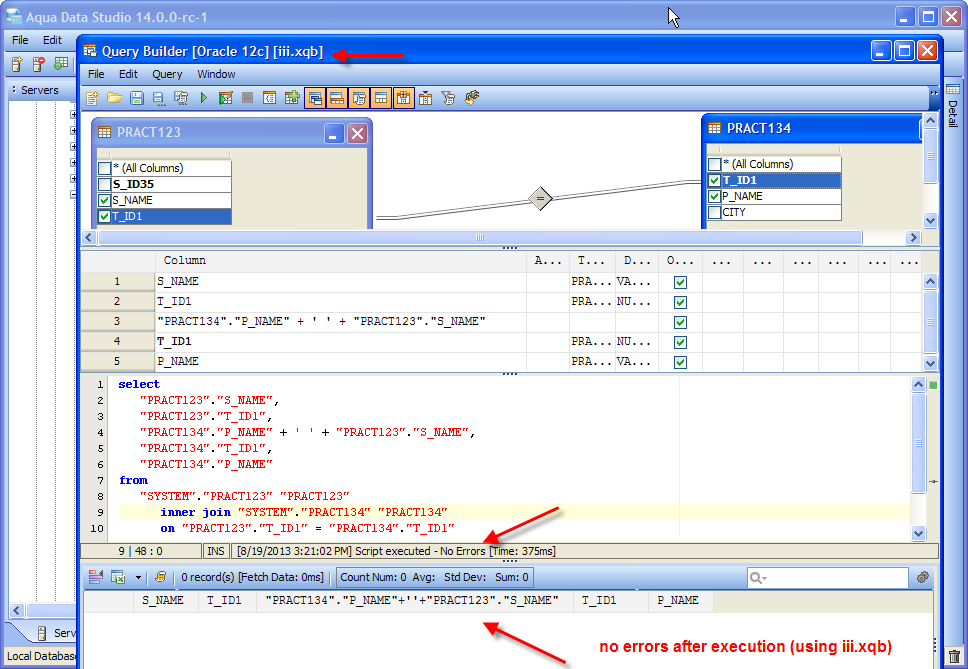Toggle fourth highlighted pane button, blue grid icon
This screenshot has width=968, height=669.
(x=381, y=98)
